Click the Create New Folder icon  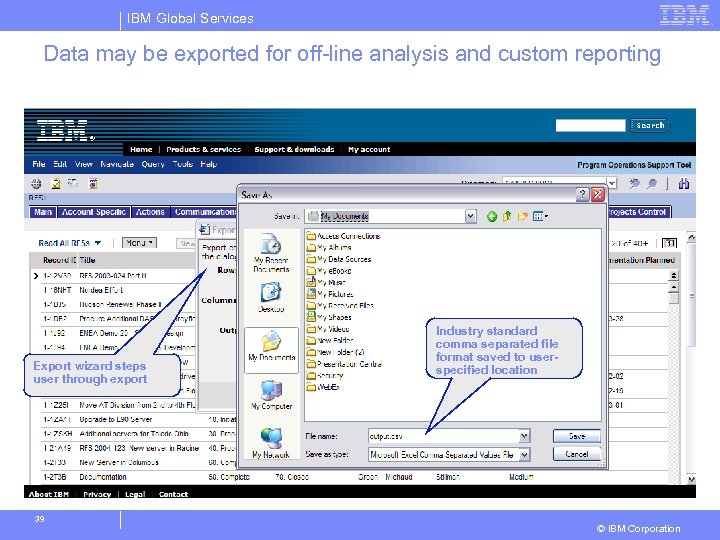pyautogui.click(x=523, y=216)
